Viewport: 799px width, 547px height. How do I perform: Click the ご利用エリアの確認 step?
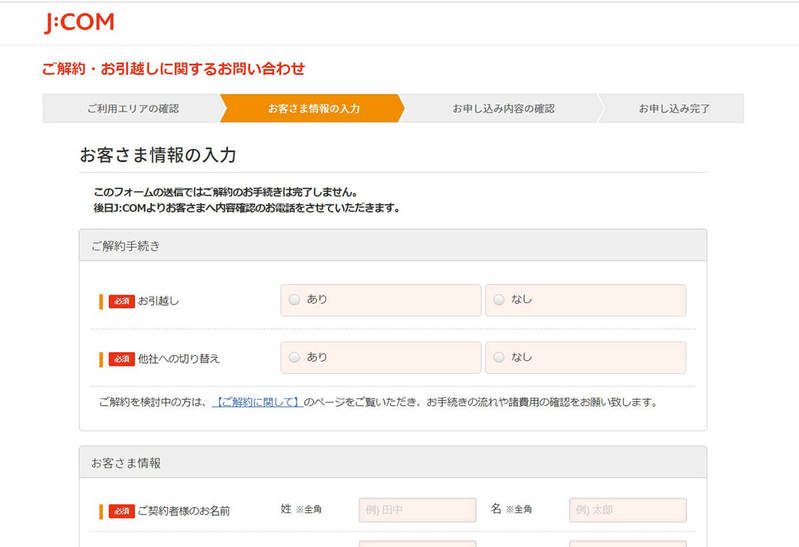coord(132,108)
